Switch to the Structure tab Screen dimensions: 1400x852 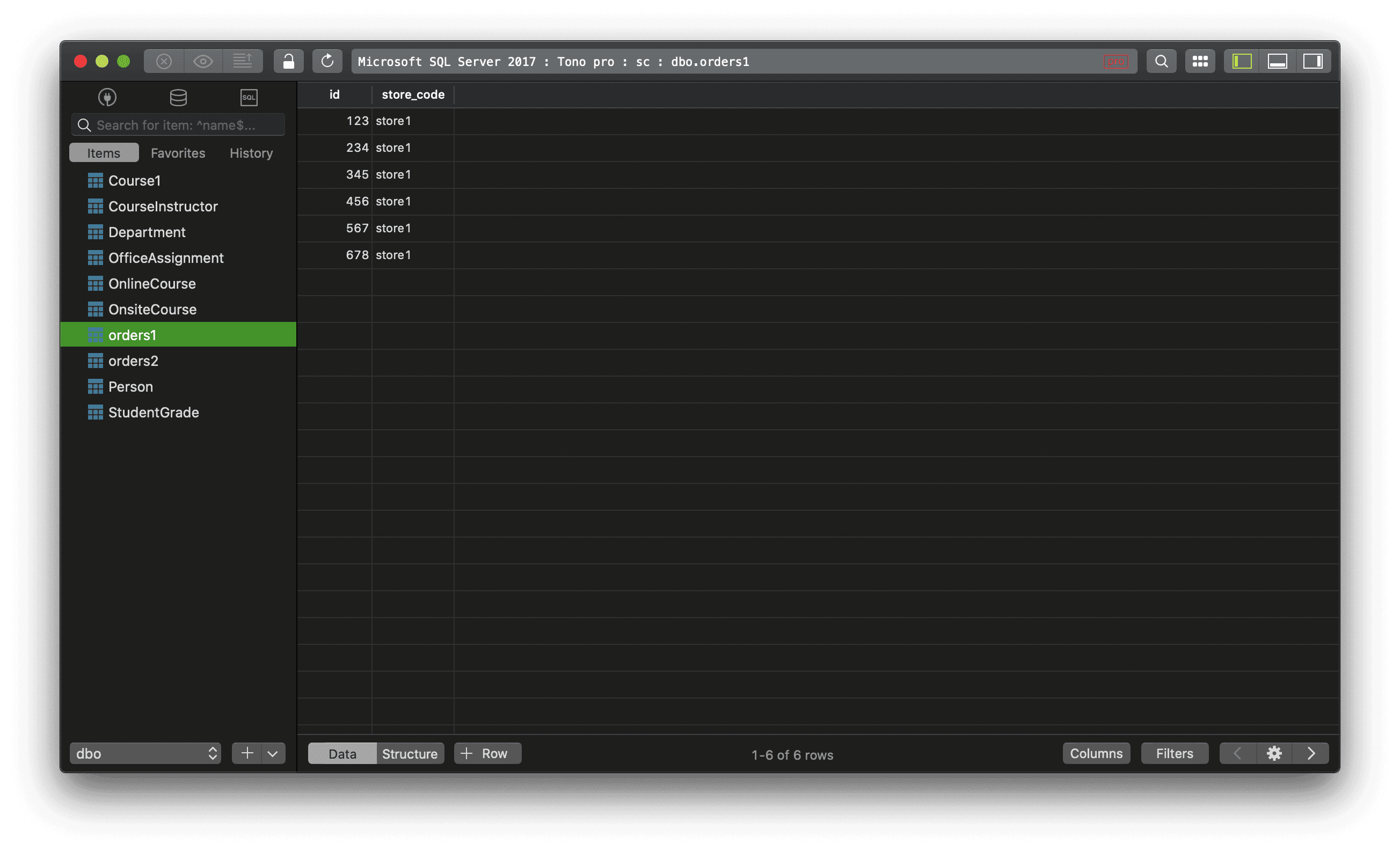click(x=410, y=753)
